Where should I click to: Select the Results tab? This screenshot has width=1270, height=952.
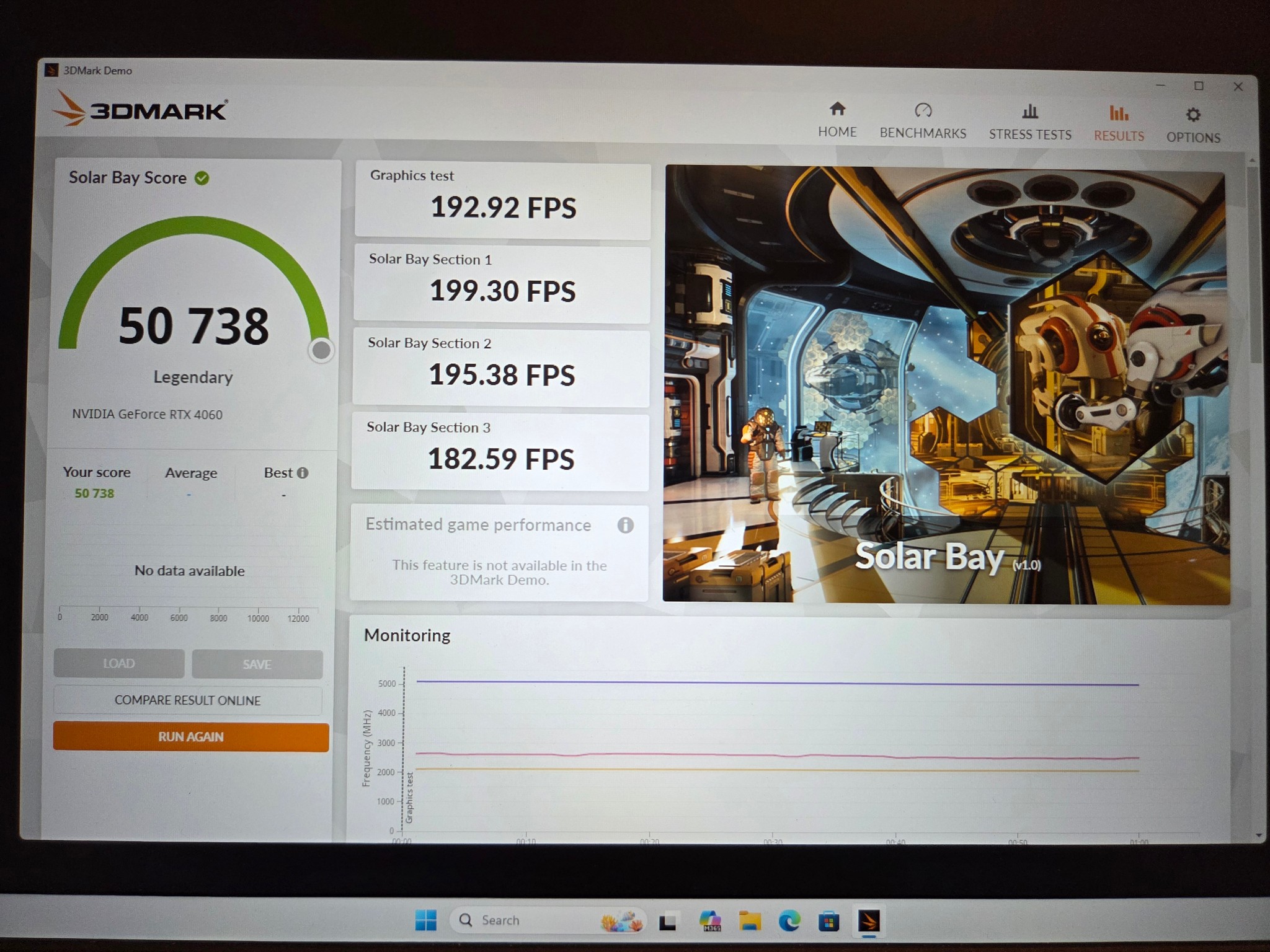tap(1119, 124)
